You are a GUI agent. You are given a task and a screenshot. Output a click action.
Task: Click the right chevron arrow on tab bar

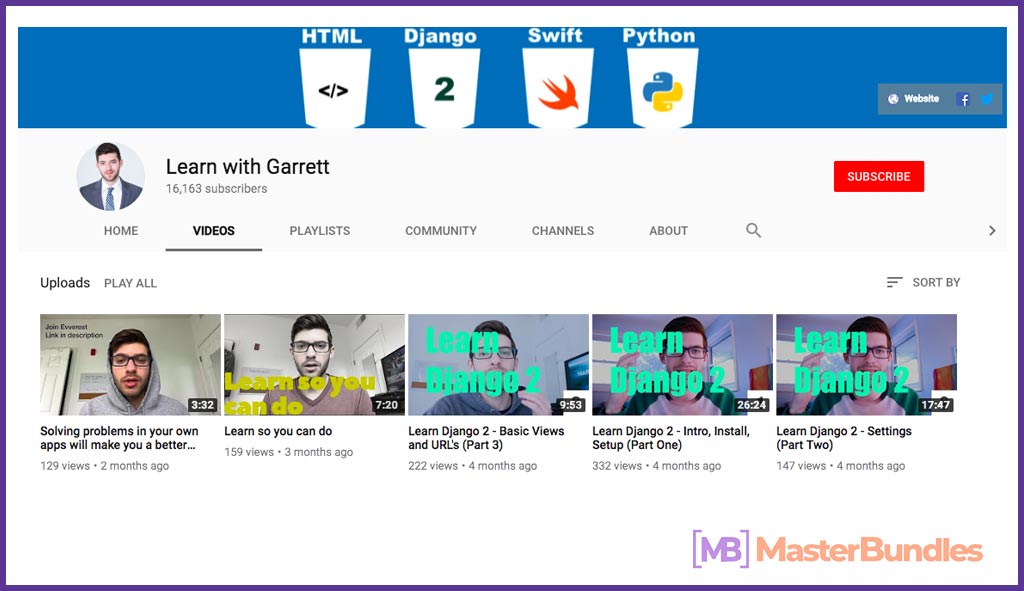coord(992,231)
